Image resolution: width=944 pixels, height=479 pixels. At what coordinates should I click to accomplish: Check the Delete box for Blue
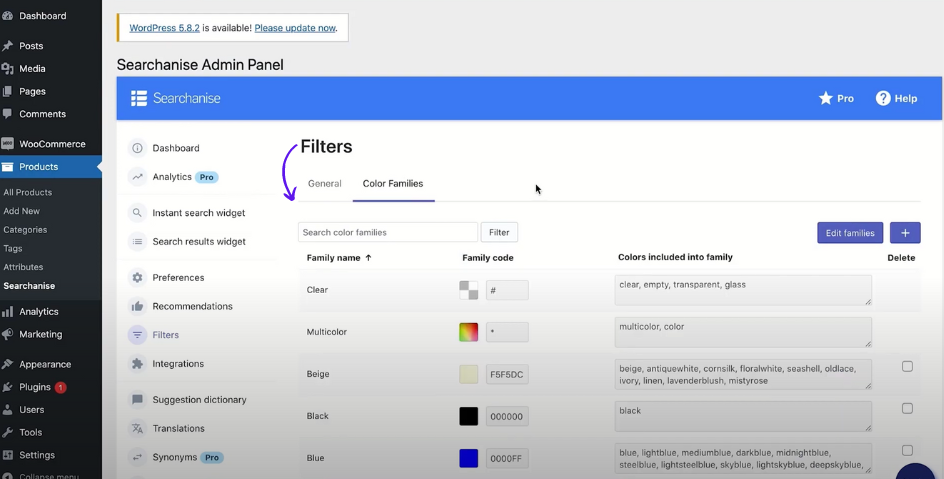(x=907, y=451)
